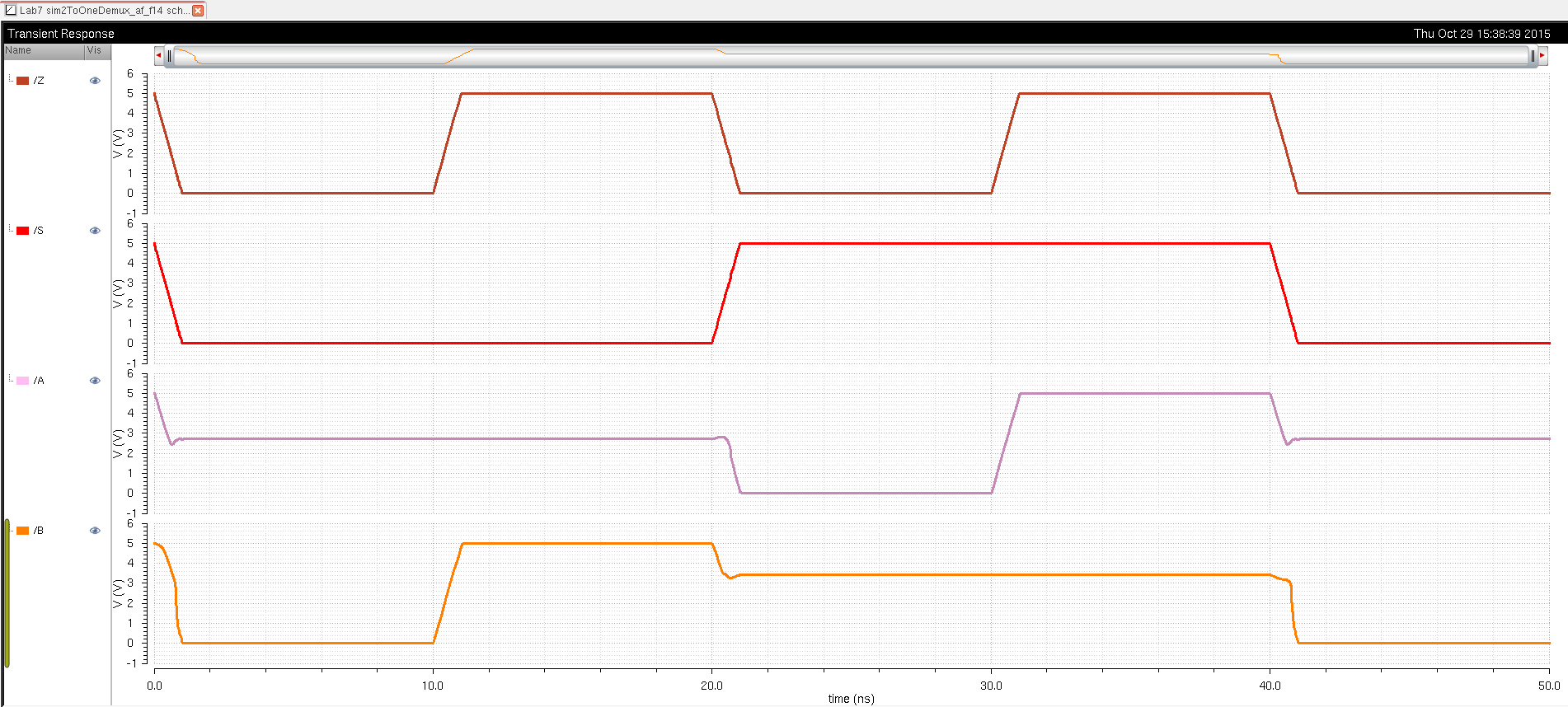The height and width of the screenshot is (707, 1568).
Task: Click the left arrow of the zoom scrollbar
Action: (158, 56)
